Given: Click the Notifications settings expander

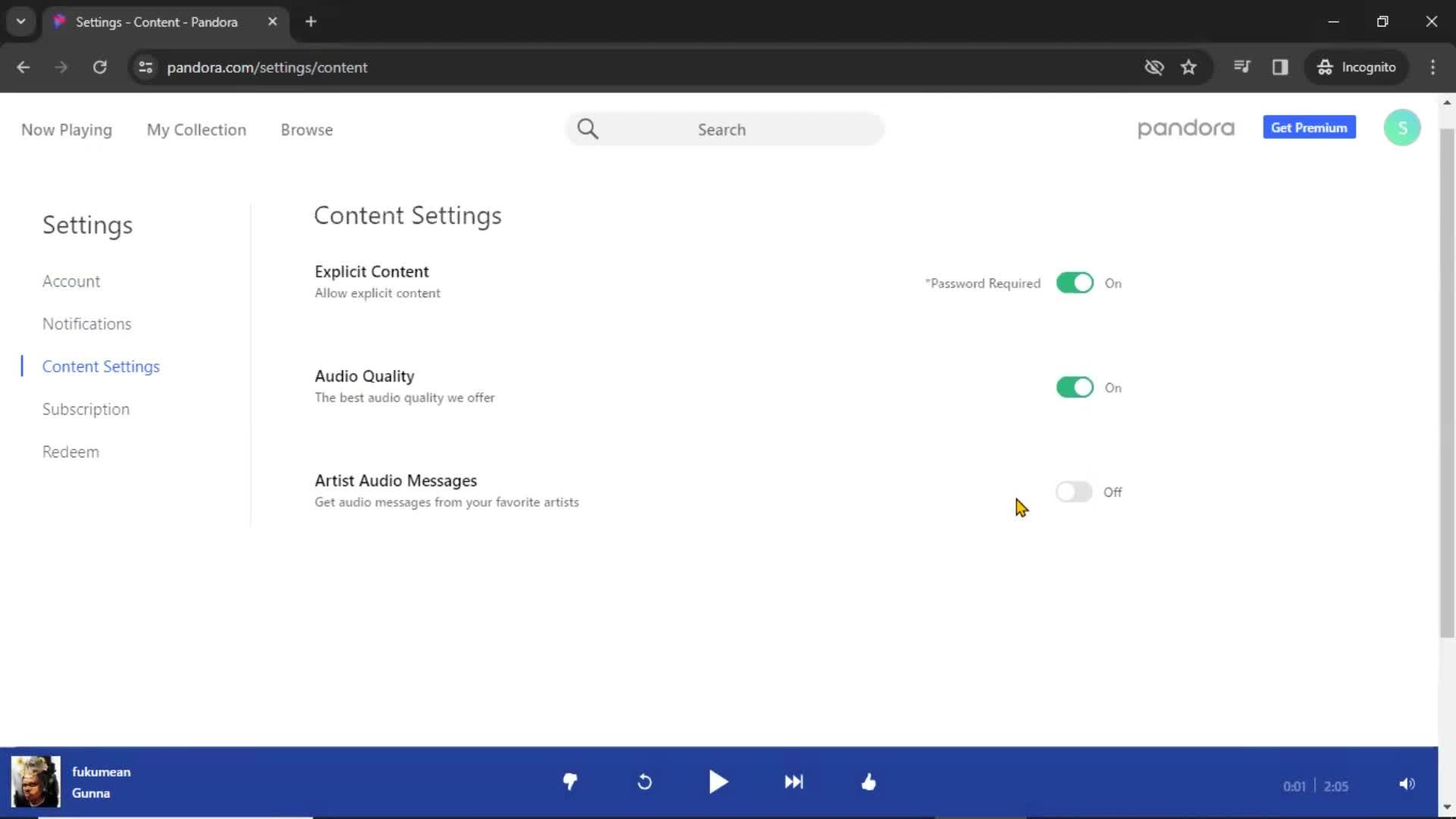Looking at the screenshot, I should tap(87, 323).
